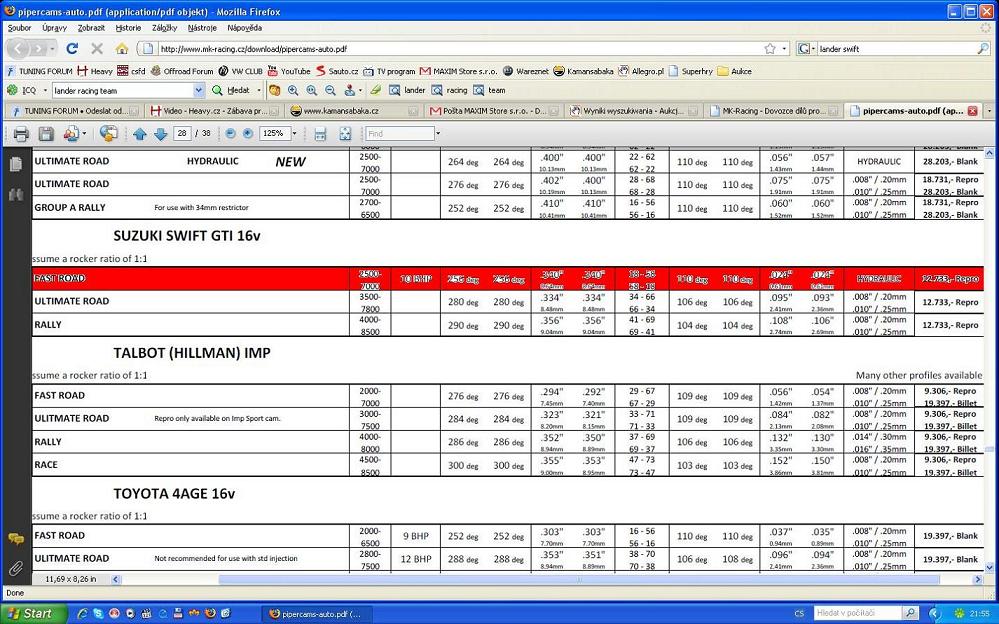Viewport: 999px width, 624px height.
Task: Click the PDF fit full page icon
Action: tap(345, 134)
